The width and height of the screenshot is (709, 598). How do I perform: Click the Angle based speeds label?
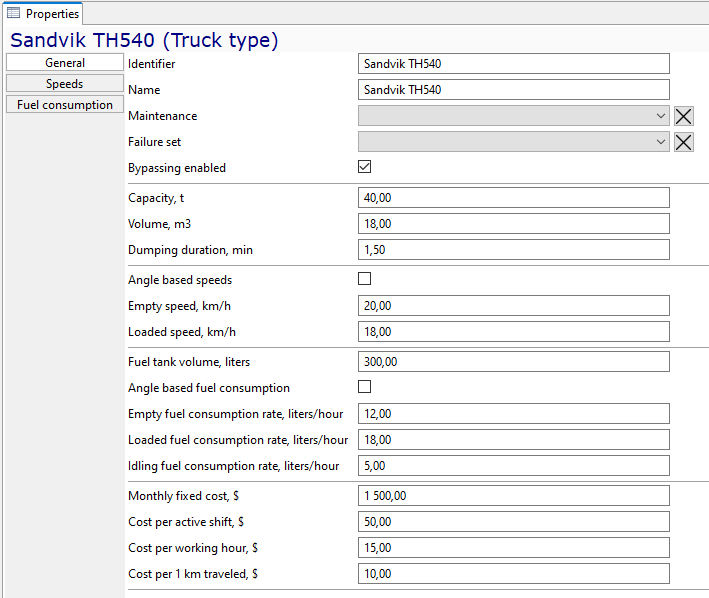(180, 280)
